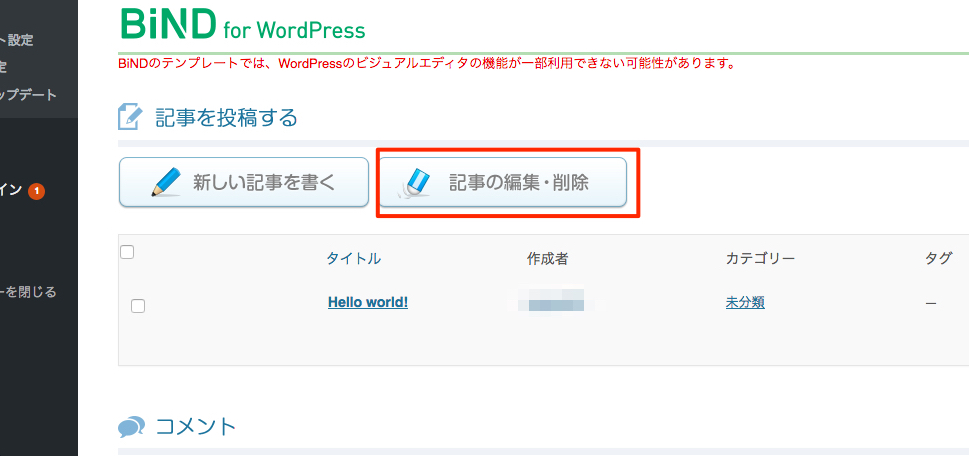This screenshot has width=969, height=456.
Task: Collapse the menu via ーを閉じる item
Action: tap(28, 292)
